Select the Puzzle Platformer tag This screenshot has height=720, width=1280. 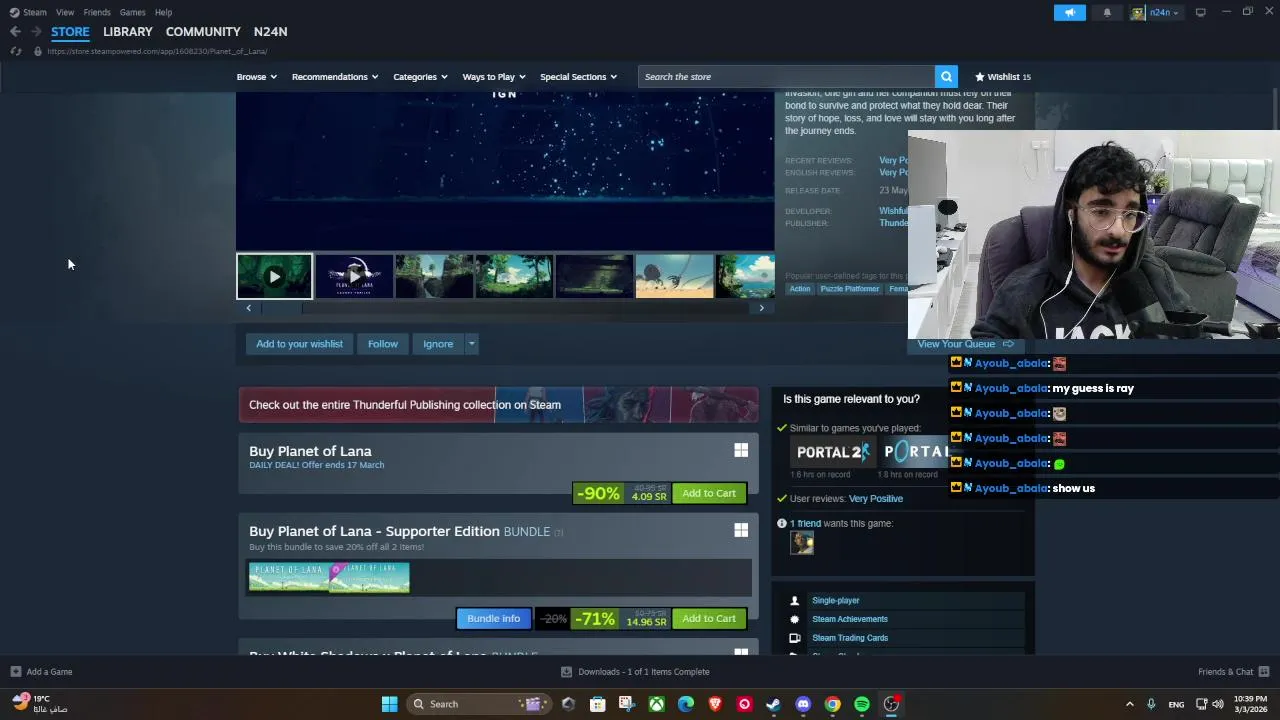850,289
